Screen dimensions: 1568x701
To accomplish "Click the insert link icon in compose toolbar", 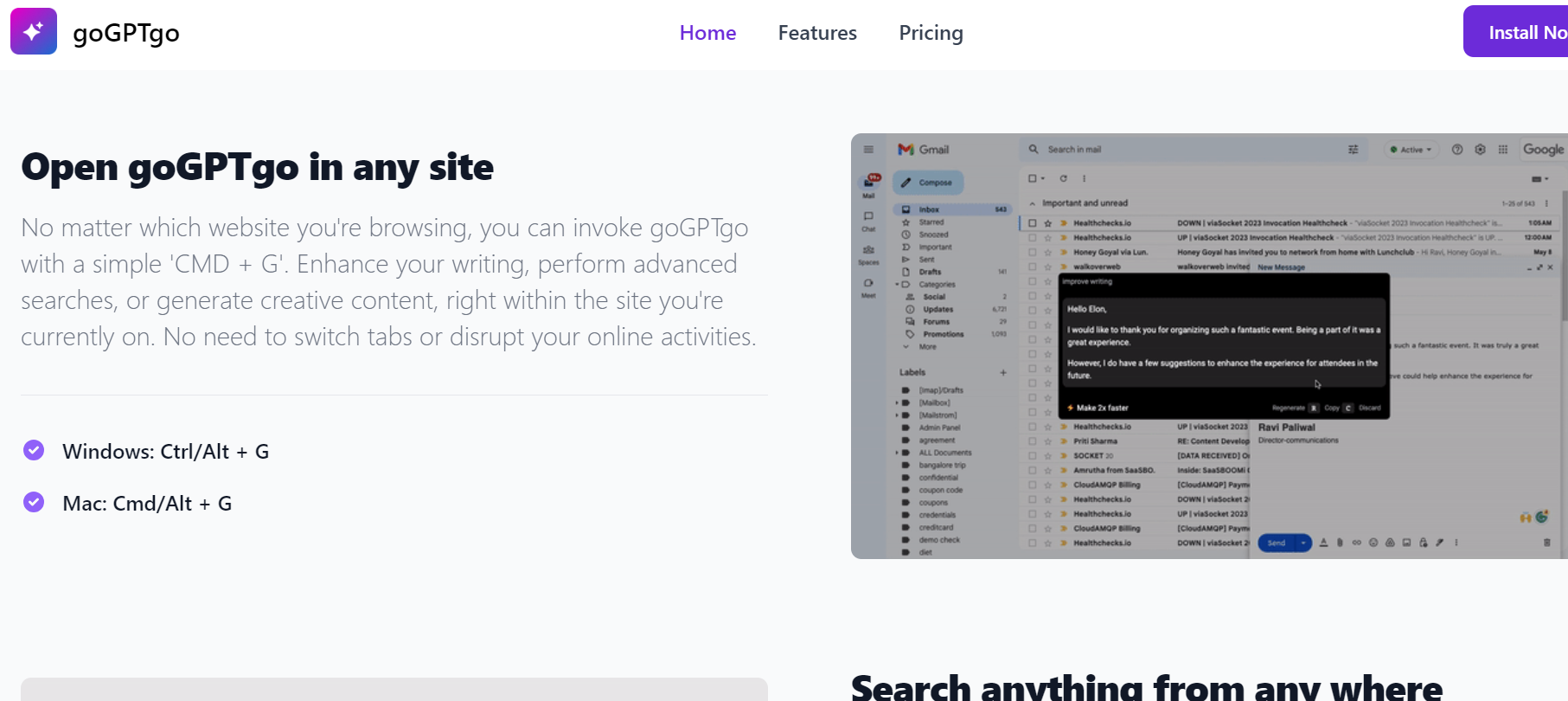I will [x=1356, y=543].
